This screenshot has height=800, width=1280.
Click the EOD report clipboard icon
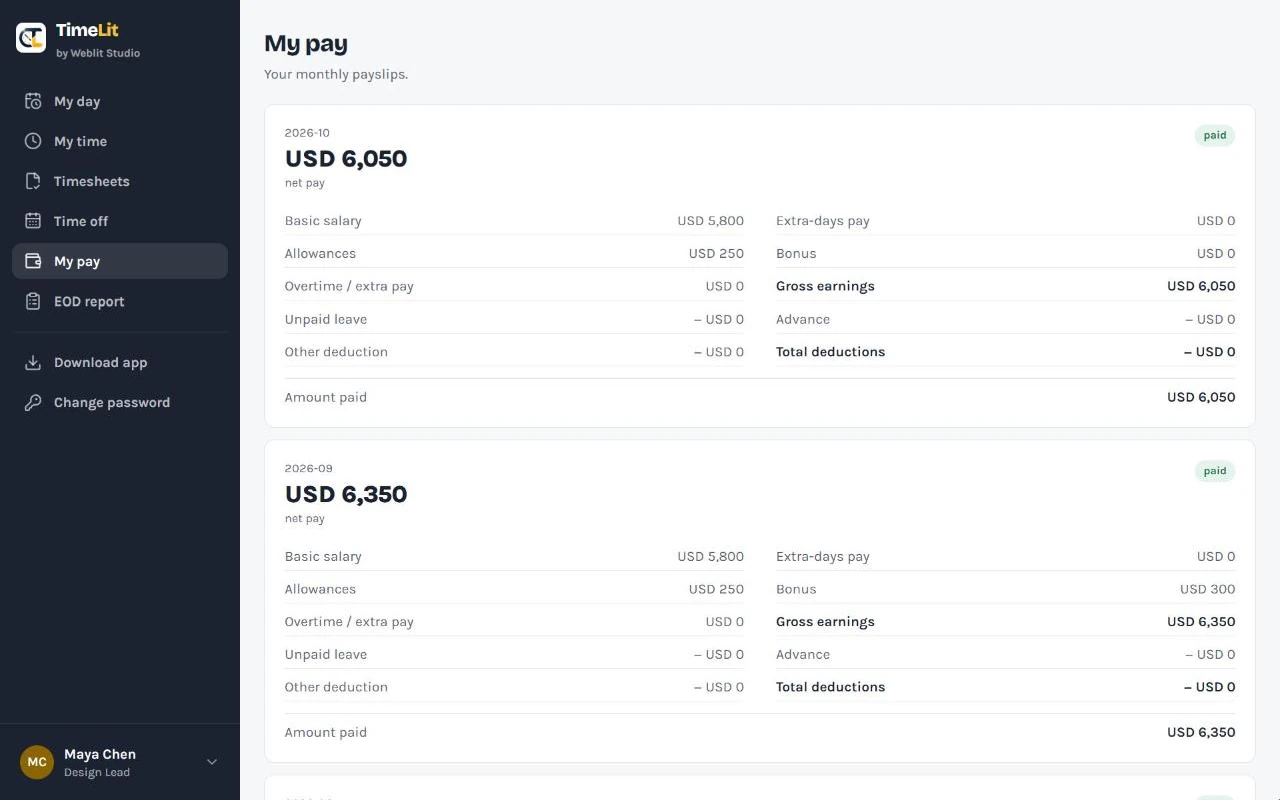[33, 301]
